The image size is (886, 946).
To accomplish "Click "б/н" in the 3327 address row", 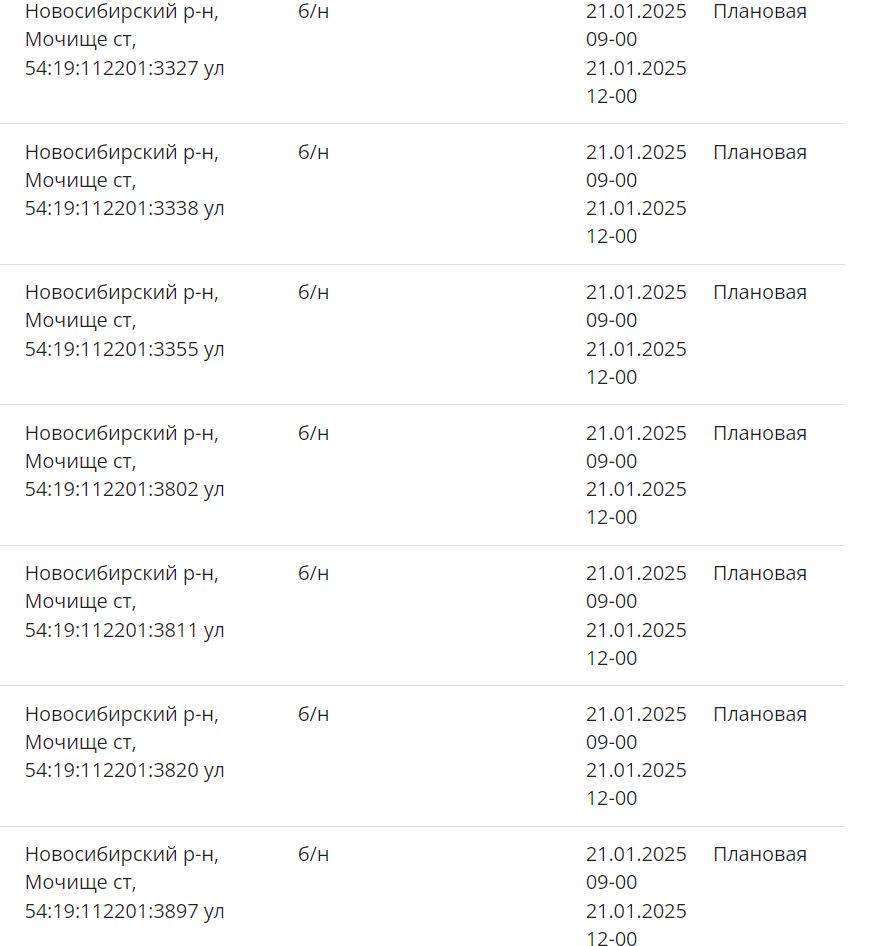I will pos(313,12).
